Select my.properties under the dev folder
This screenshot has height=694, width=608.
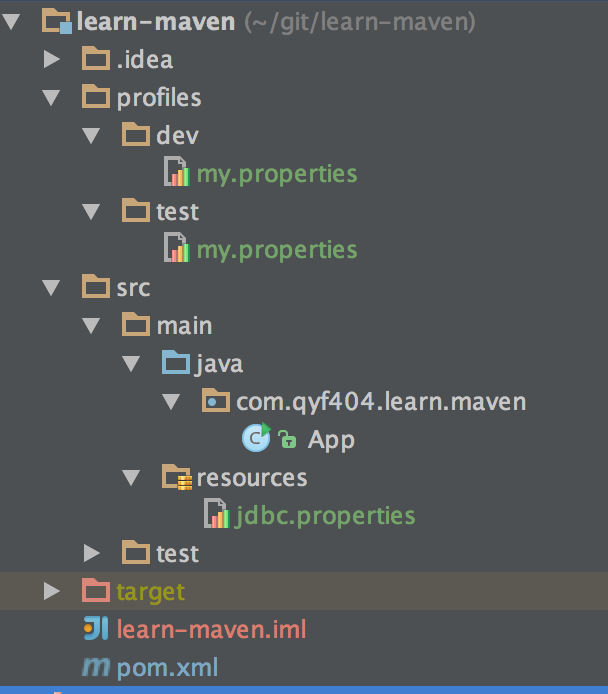click(277, 174)
